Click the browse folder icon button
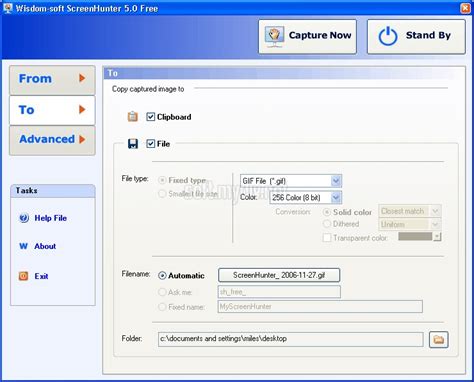The width and height of the screenshot is (474, 382). [439, 340]
